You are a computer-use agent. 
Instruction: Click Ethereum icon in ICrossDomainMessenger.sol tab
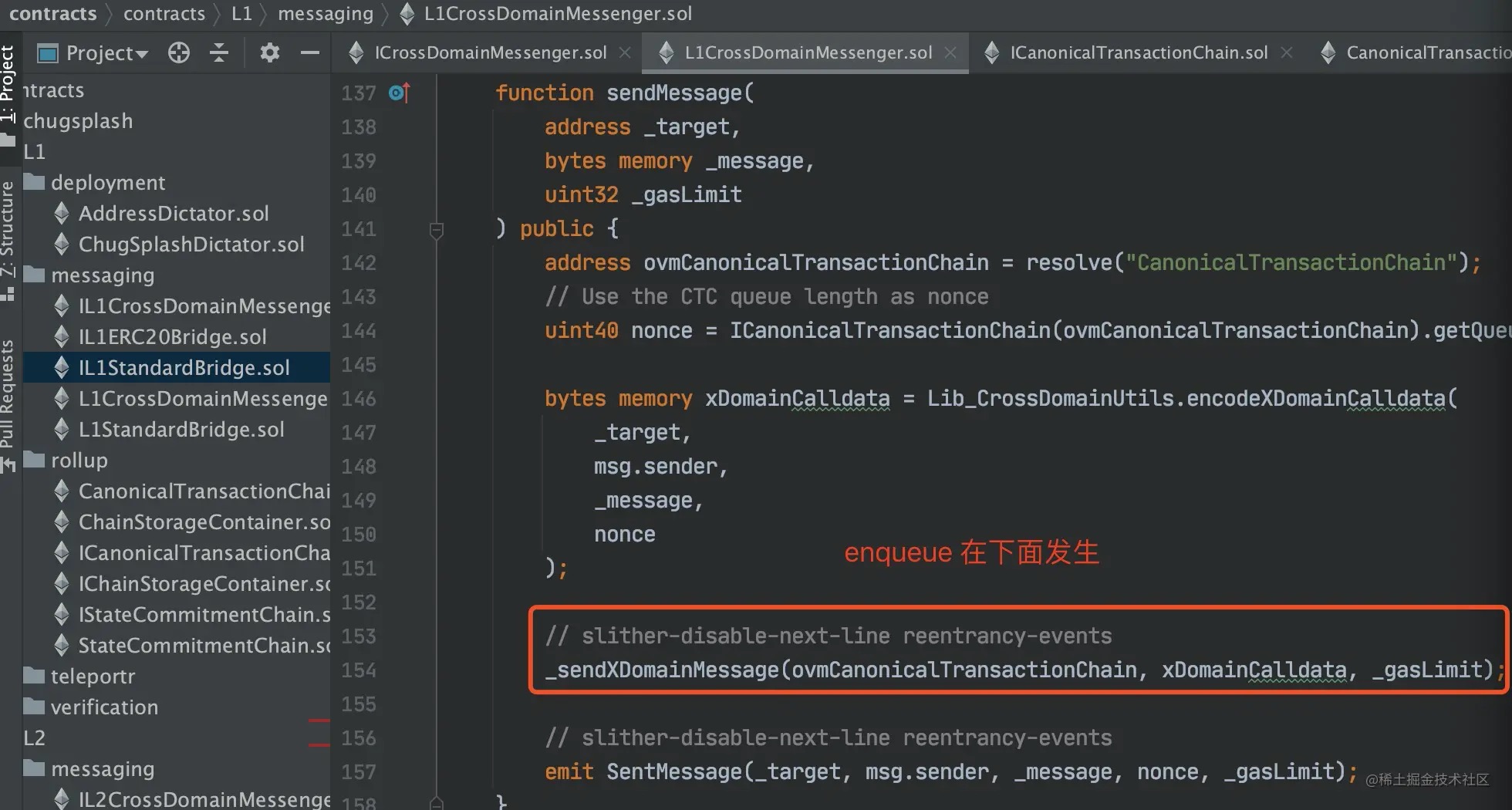click(x=356, y=52)
